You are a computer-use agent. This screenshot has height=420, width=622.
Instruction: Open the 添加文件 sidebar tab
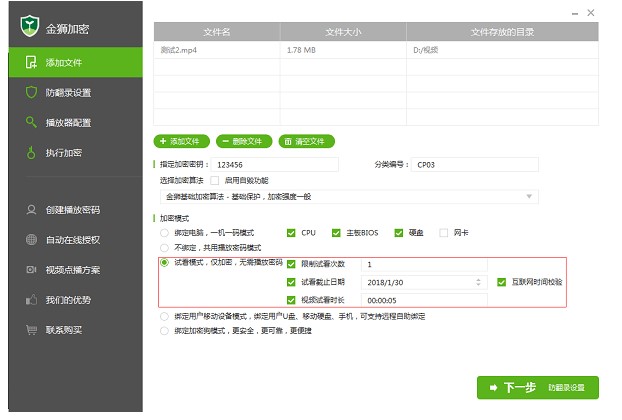(75, 62)
